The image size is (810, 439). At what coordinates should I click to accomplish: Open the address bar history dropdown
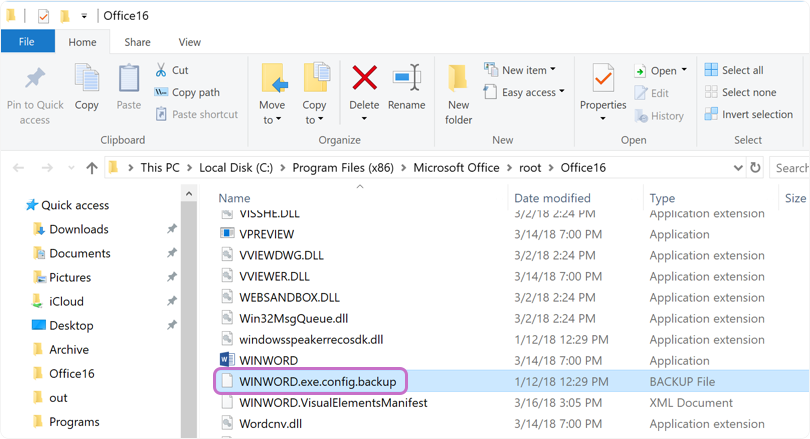pos(738,168)
